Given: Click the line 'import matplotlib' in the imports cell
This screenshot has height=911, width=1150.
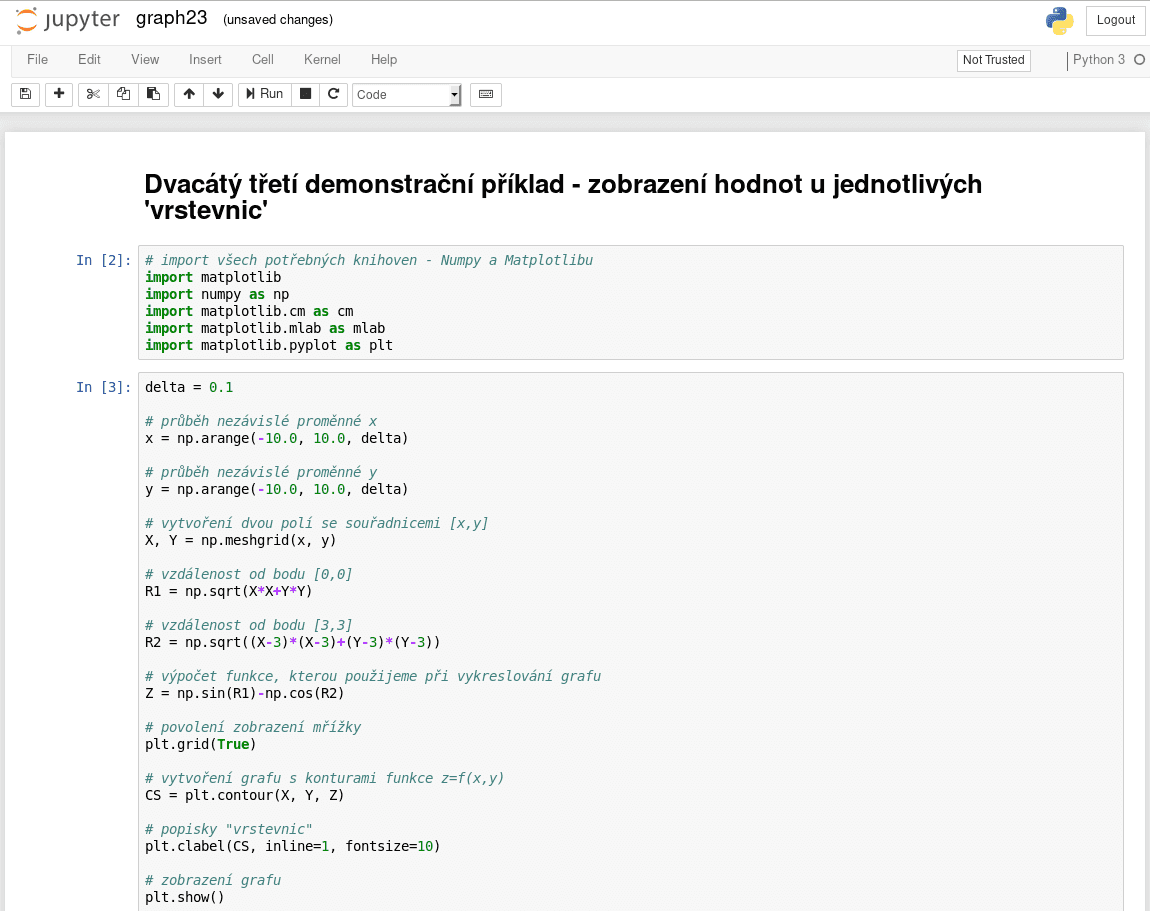Looking at the screenshot, I should coord(213,277).
